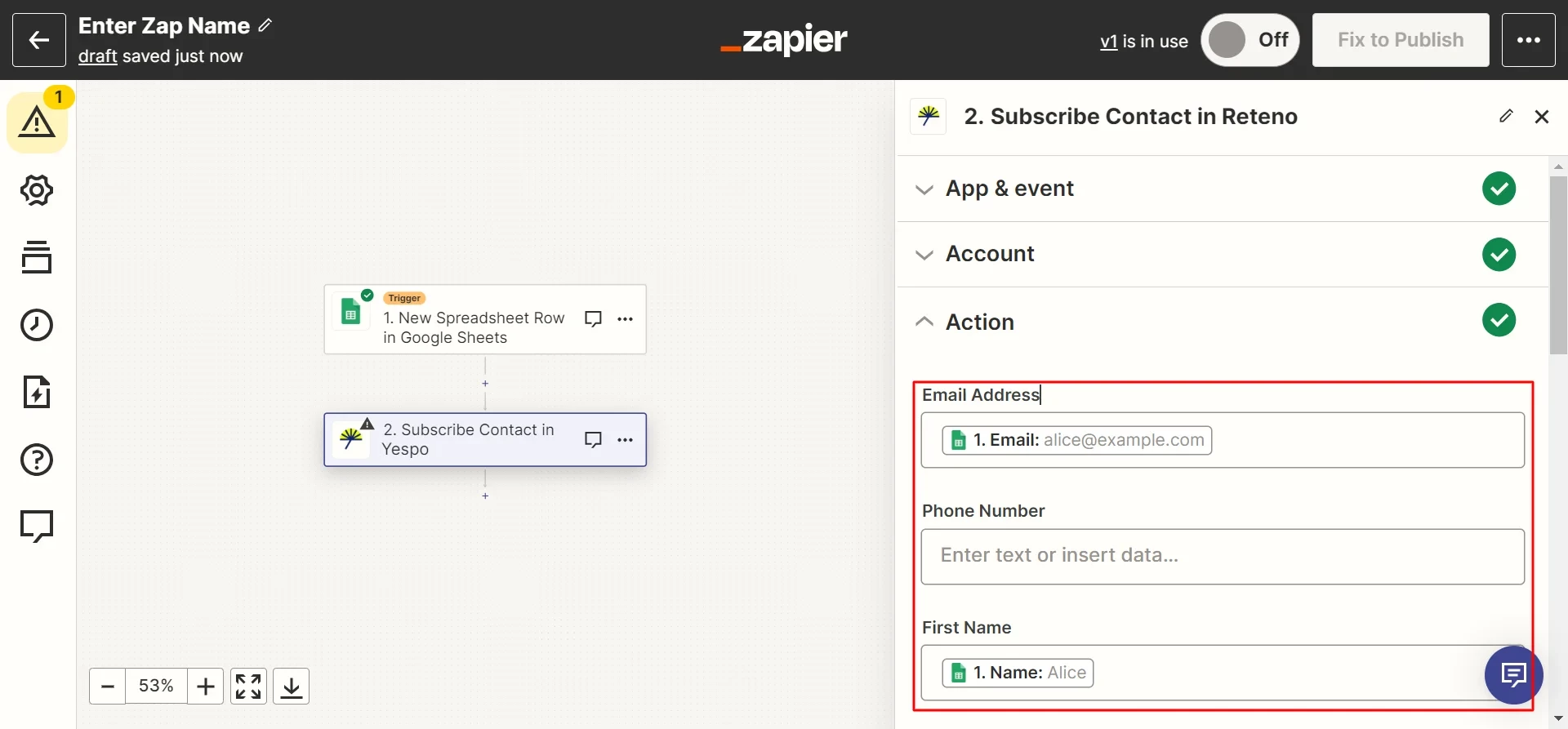Export the Zap with download icon
This screenshot has width=1568, height=729.
click(x=291, y=687)
